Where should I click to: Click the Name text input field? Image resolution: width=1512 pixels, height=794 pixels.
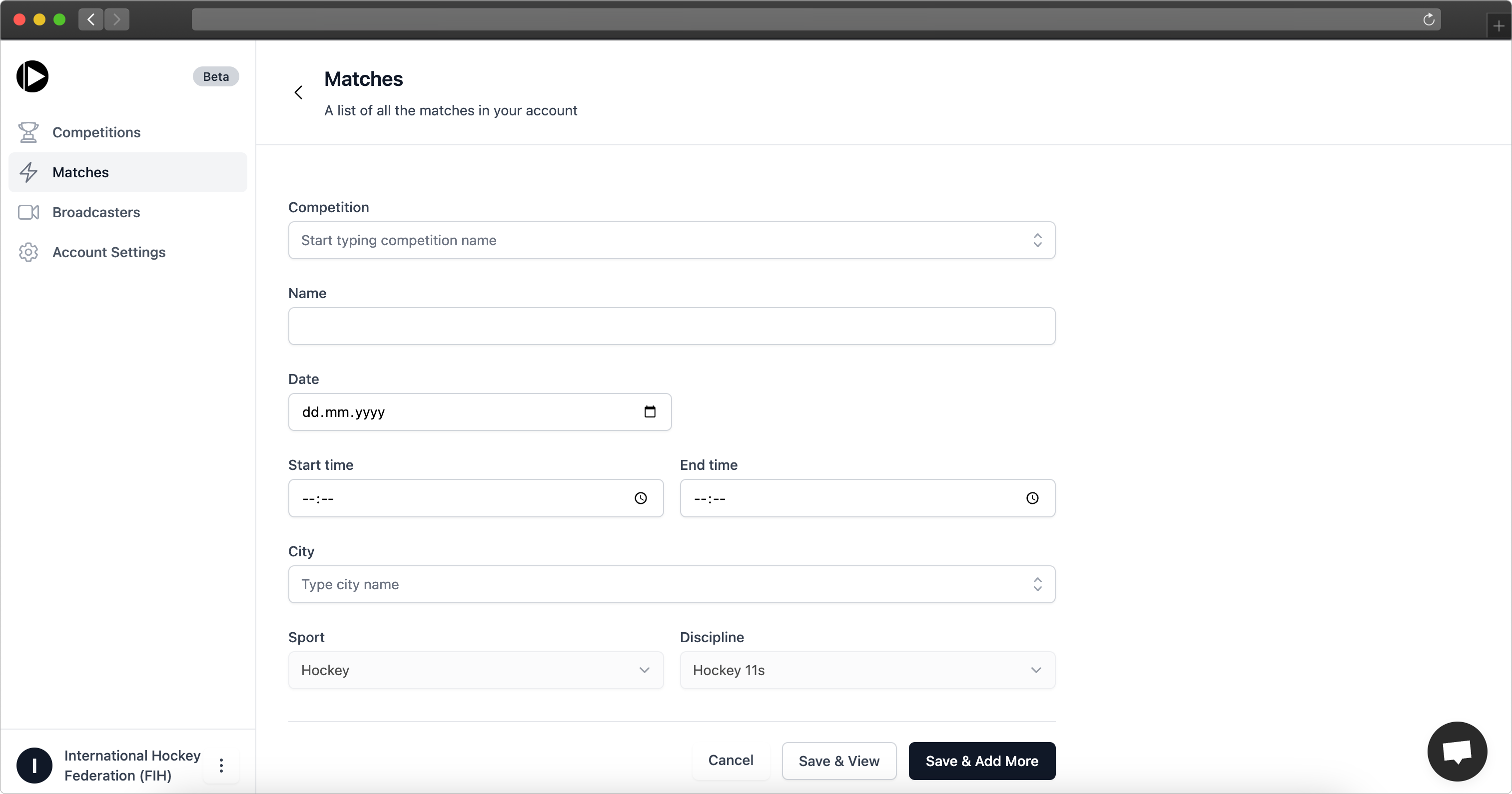[671, 326]
